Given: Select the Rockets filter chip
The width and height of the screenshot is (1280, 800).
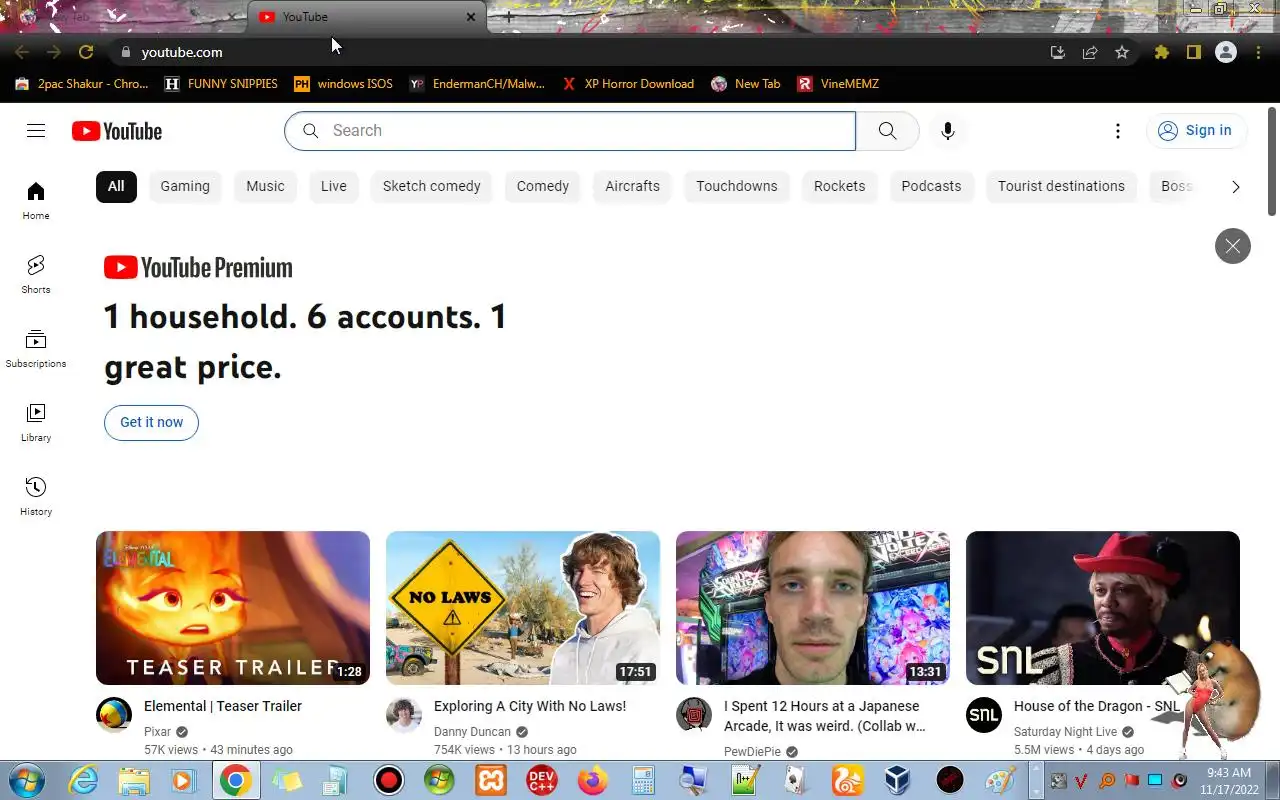Looking at the screenshot, I should tap(839, 186).
